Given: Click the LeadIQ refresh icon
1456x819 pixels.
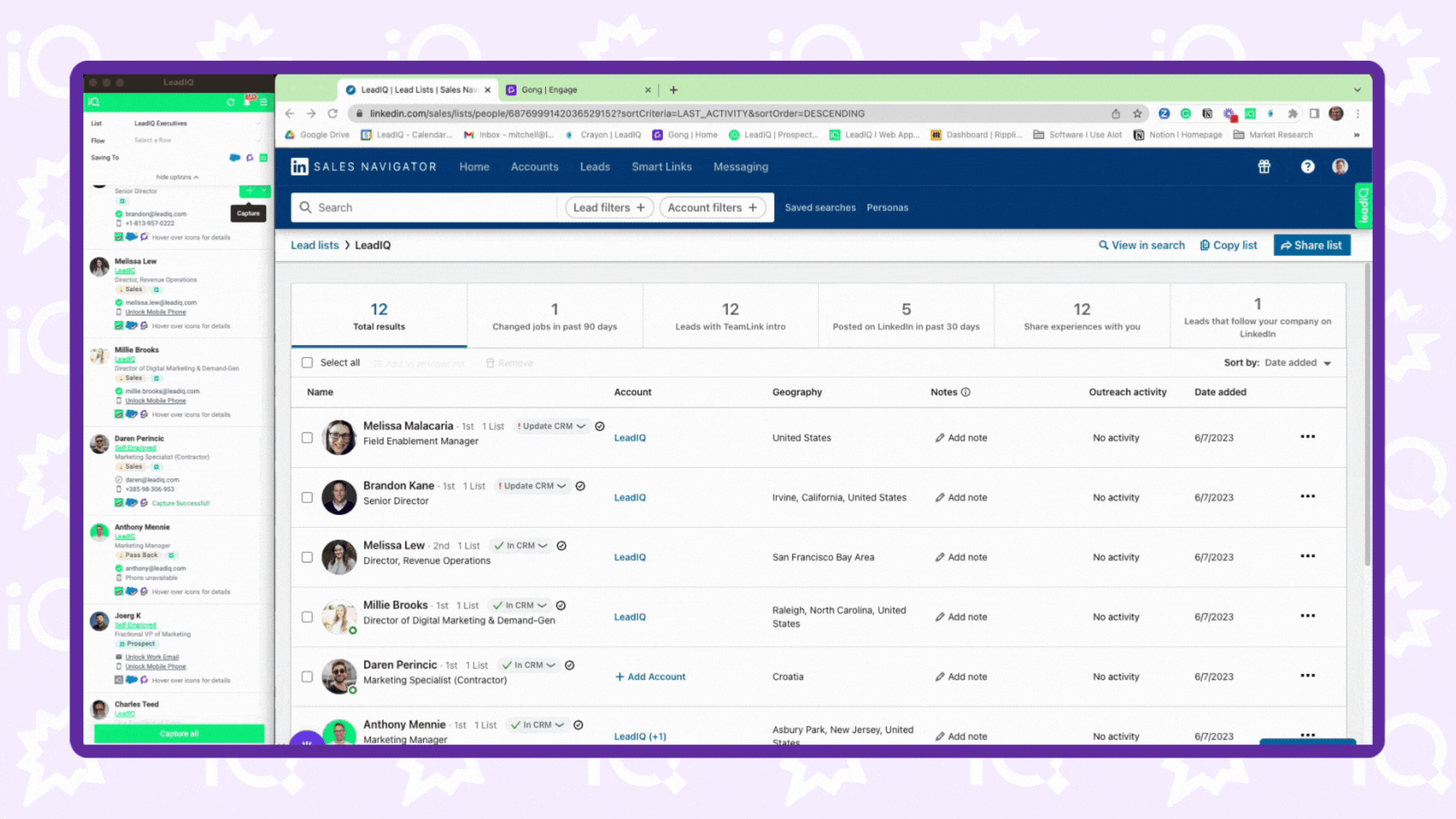Looking at the screenshot, I should coord(231,102).
